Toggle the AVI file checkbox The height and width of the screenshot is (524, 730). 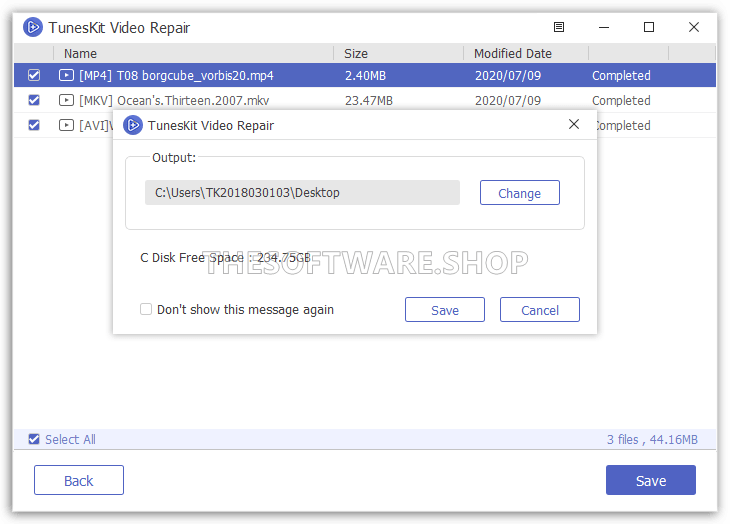coord(34,125)
